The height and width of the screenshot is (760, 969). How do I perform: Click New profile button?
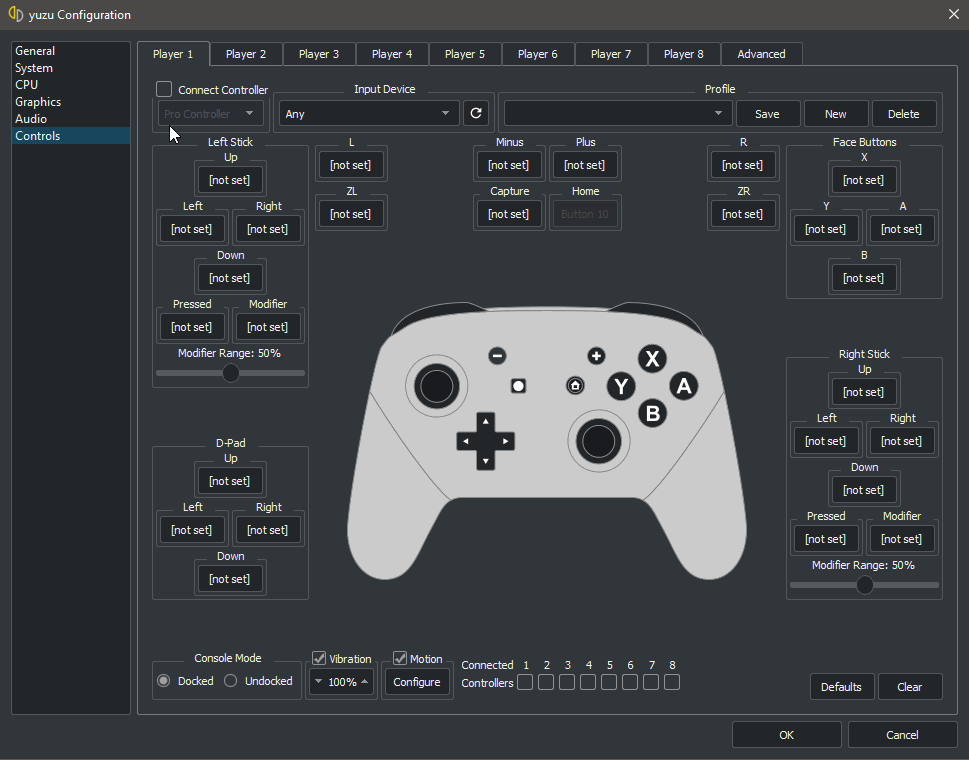[x=836, y=114]
